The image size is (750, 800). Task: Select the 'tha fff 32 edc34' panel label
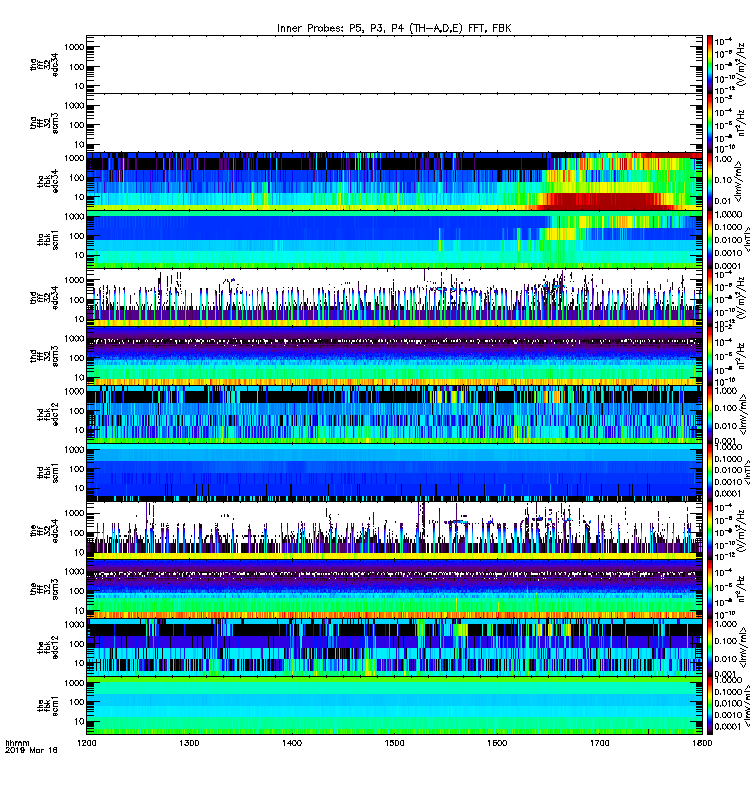(x=44, y=64)
